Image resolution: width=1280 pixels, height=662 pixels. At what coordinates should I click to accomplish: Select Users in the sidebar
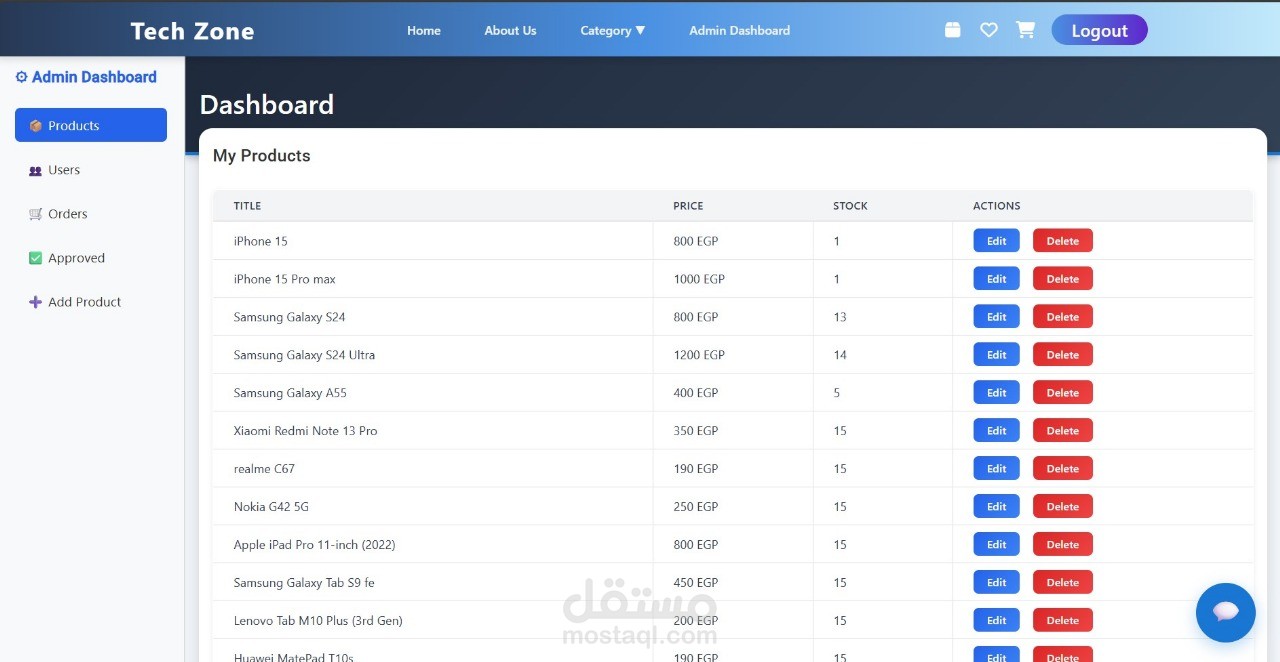click(x=91, y=170)
